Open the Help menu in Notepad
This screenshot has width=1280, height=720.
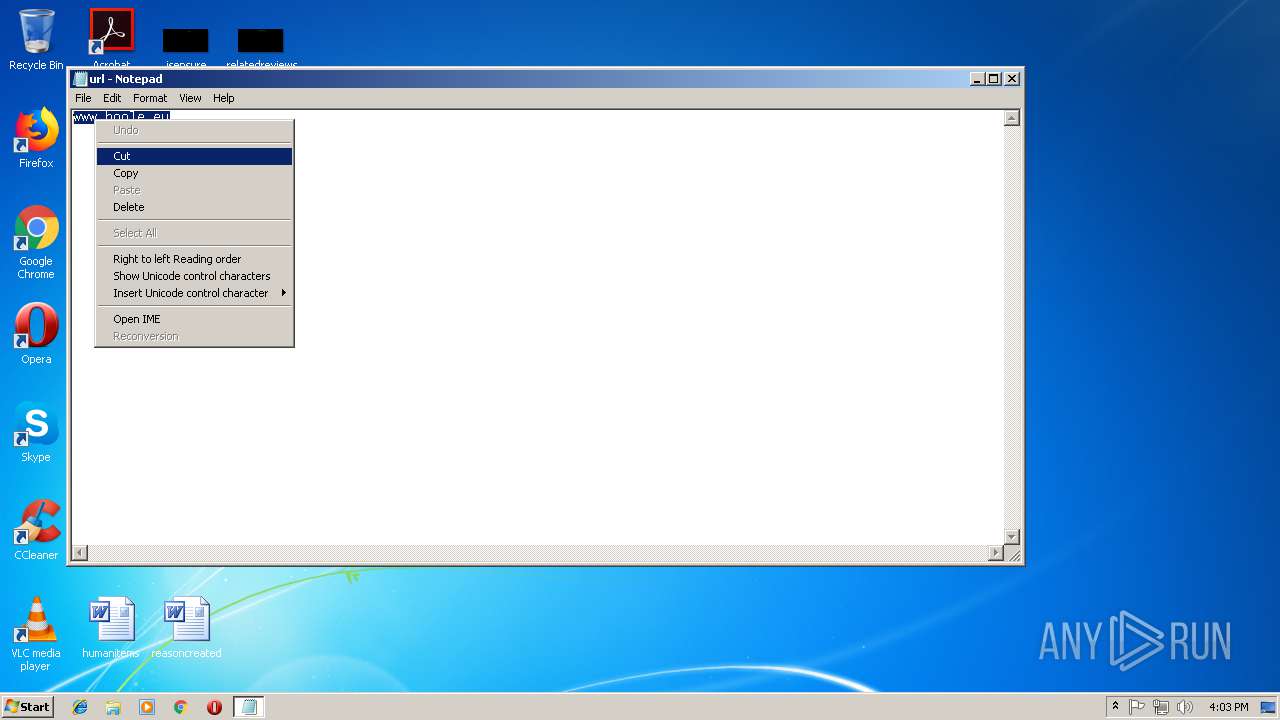click(x=224, y=98)
